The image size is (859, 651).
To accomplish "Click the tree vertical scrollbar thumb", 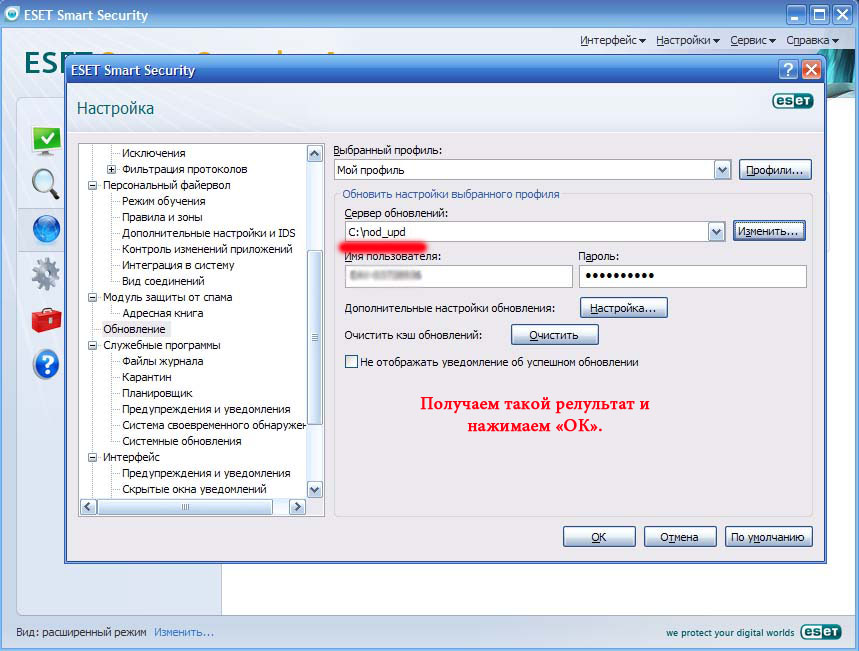I will click(x=314, y=337).
